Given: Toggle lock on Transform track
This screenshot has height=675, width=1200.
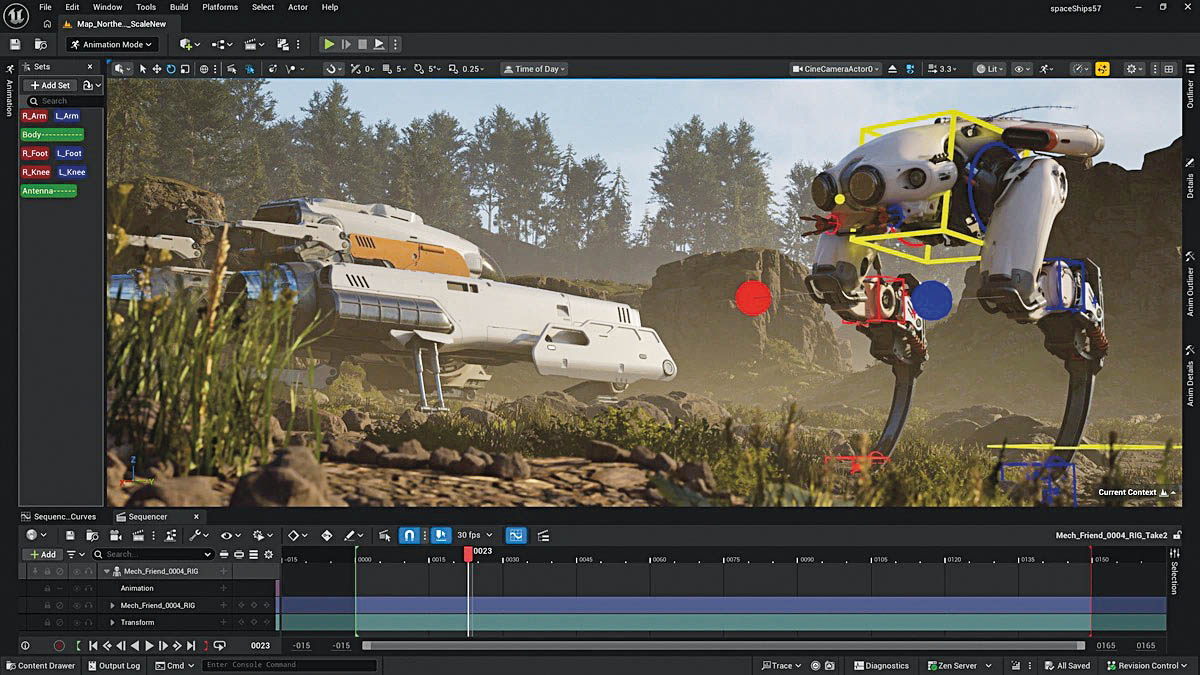Looking at the screenshot, I should point(47,622).
